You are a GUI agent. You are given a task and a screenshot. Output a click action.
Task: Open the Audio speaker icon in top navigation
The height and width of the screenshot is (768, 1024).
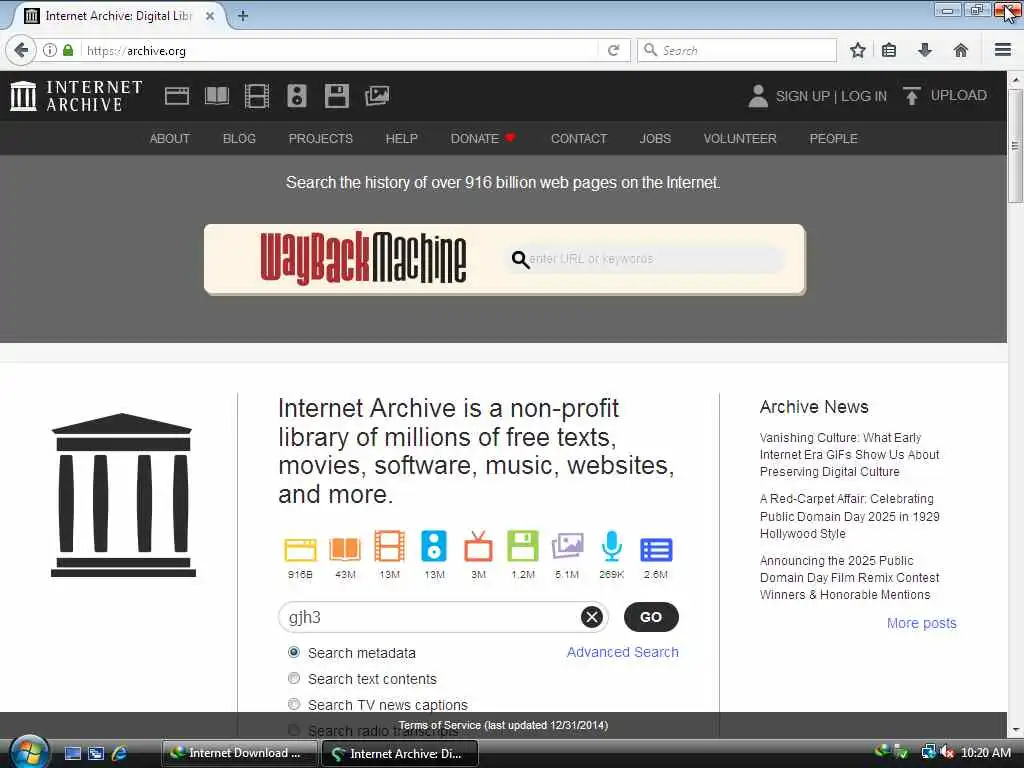[296, 96]
